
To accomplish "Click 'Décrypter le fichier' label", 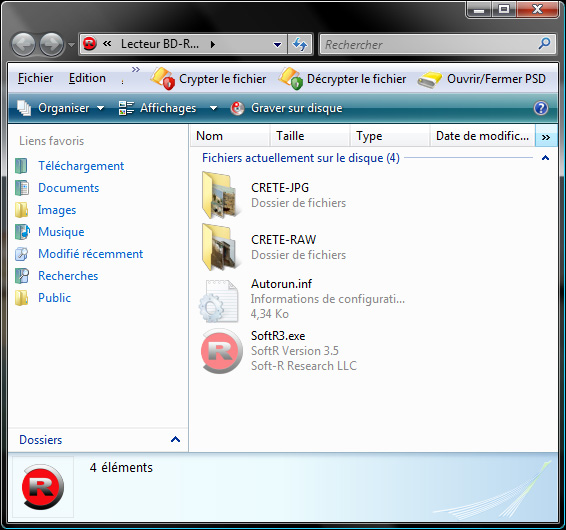I will tap(356, 79).
